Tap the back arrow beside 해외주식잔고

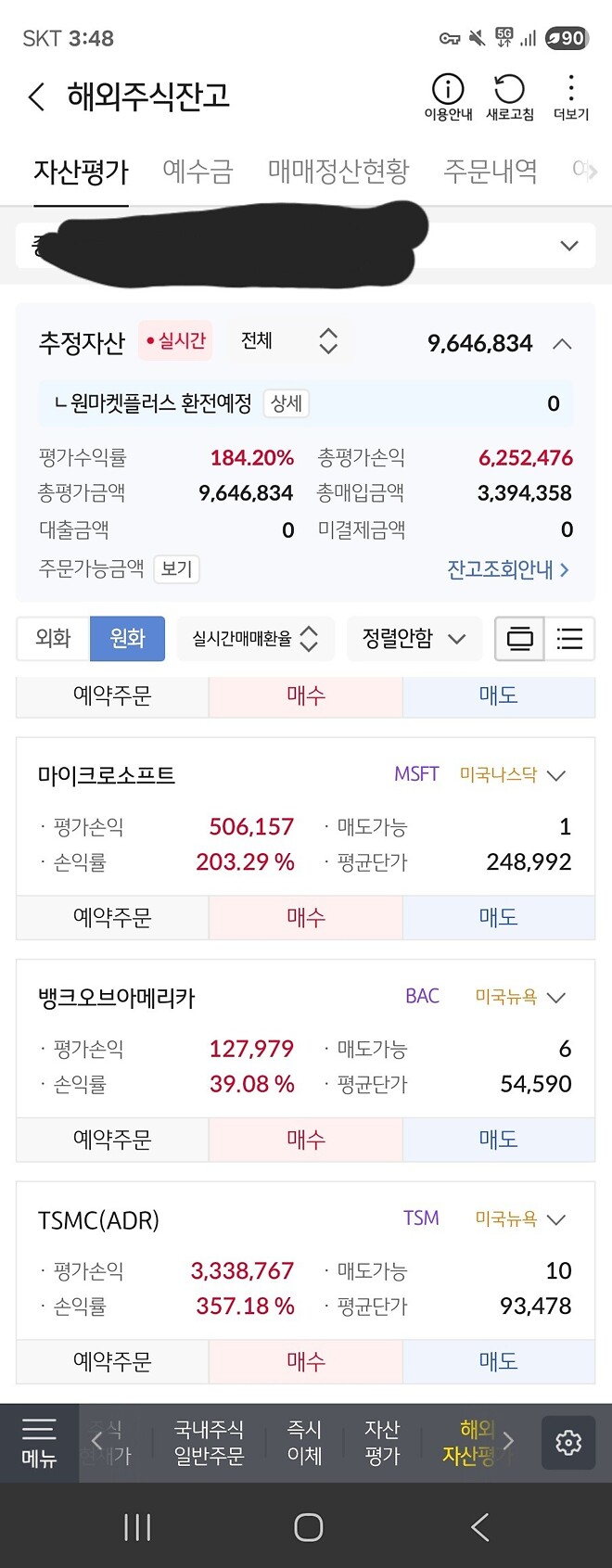(36, 96)
